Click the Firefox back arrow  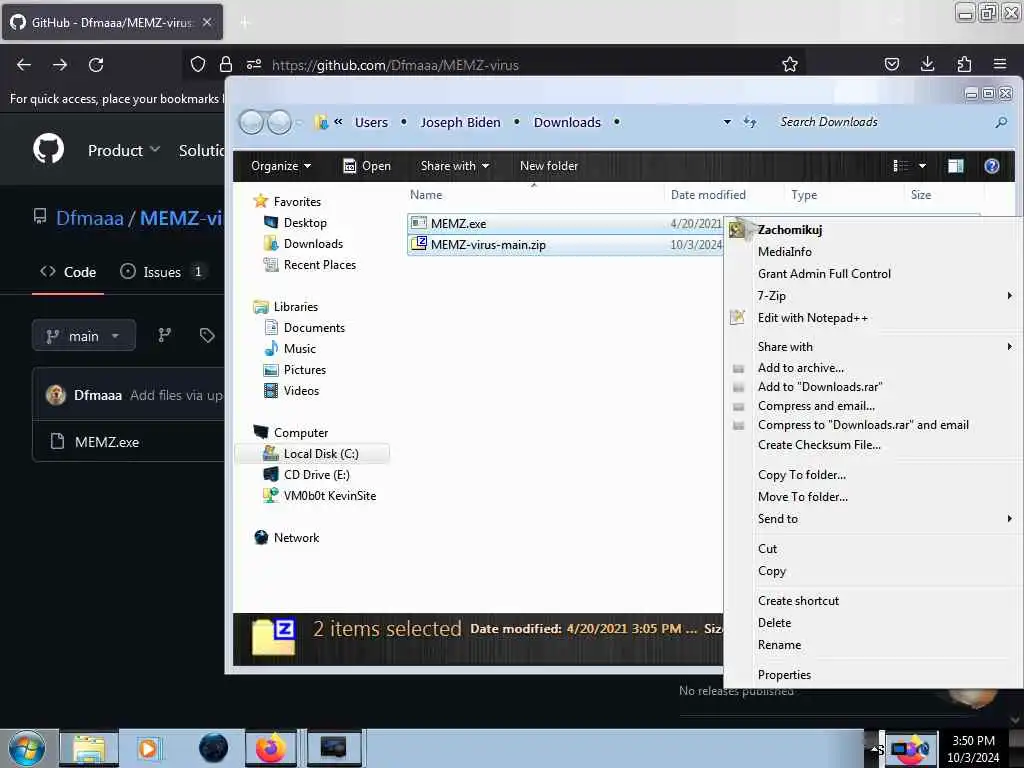pos(24,65)
